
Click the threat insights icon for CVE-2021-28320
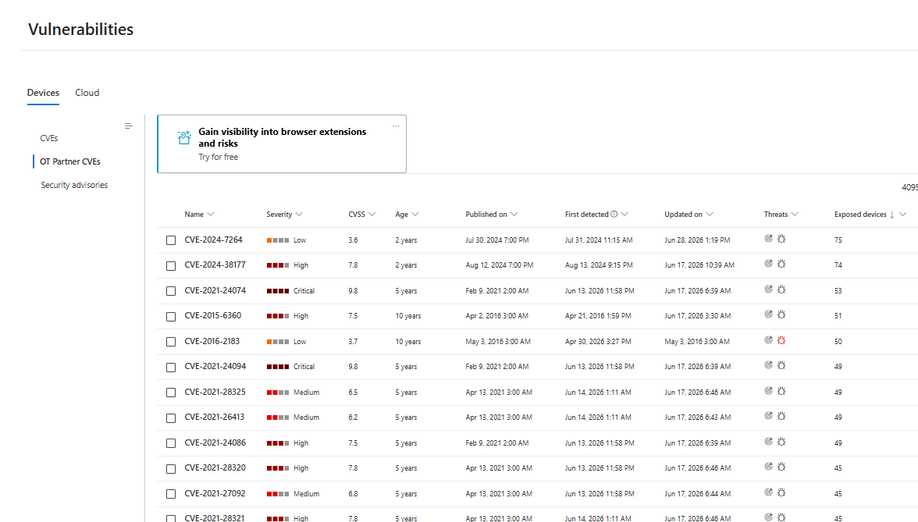point(769,467)
